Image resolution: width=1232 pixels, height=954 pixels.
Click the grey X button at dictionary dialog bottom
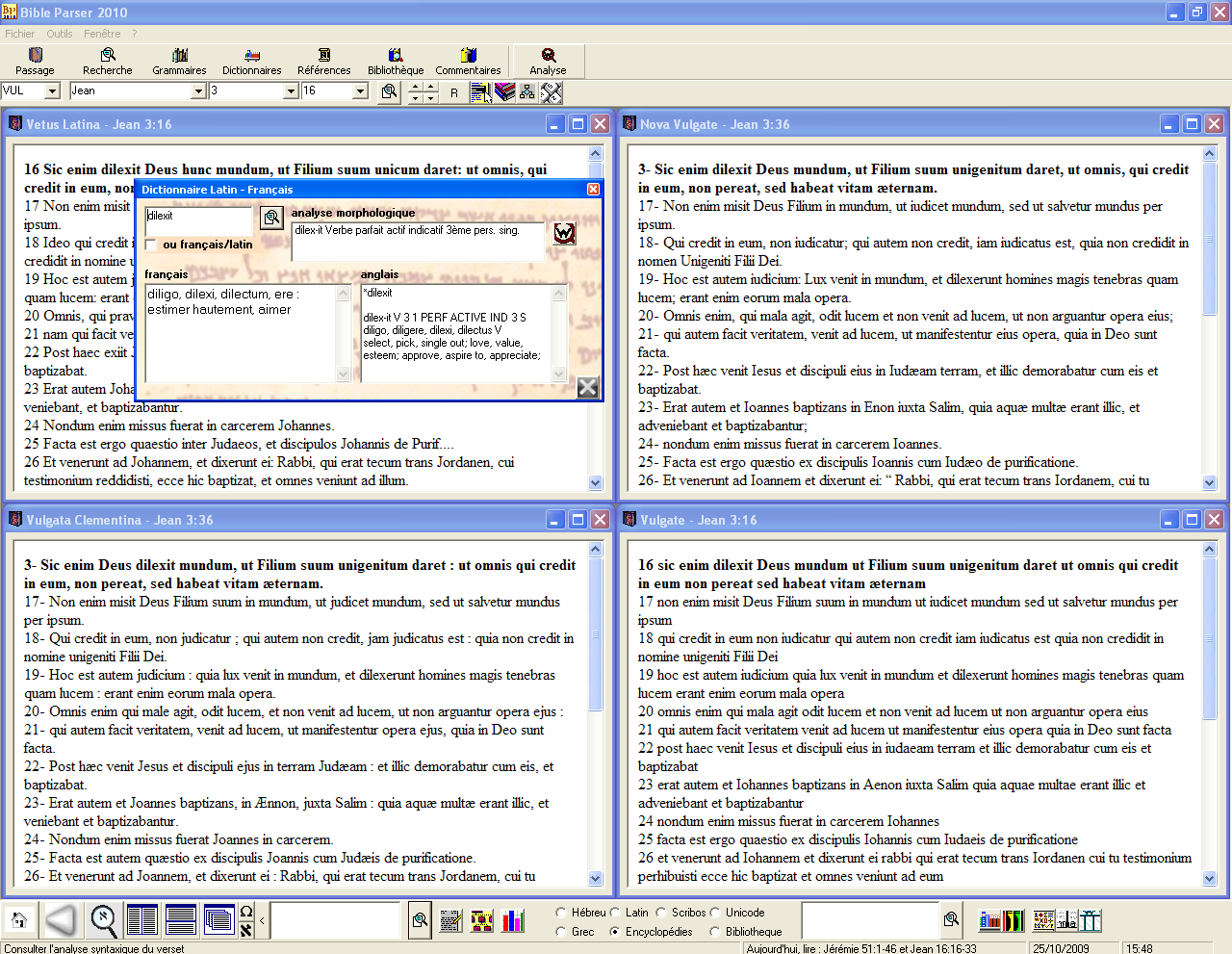point(588,387)
